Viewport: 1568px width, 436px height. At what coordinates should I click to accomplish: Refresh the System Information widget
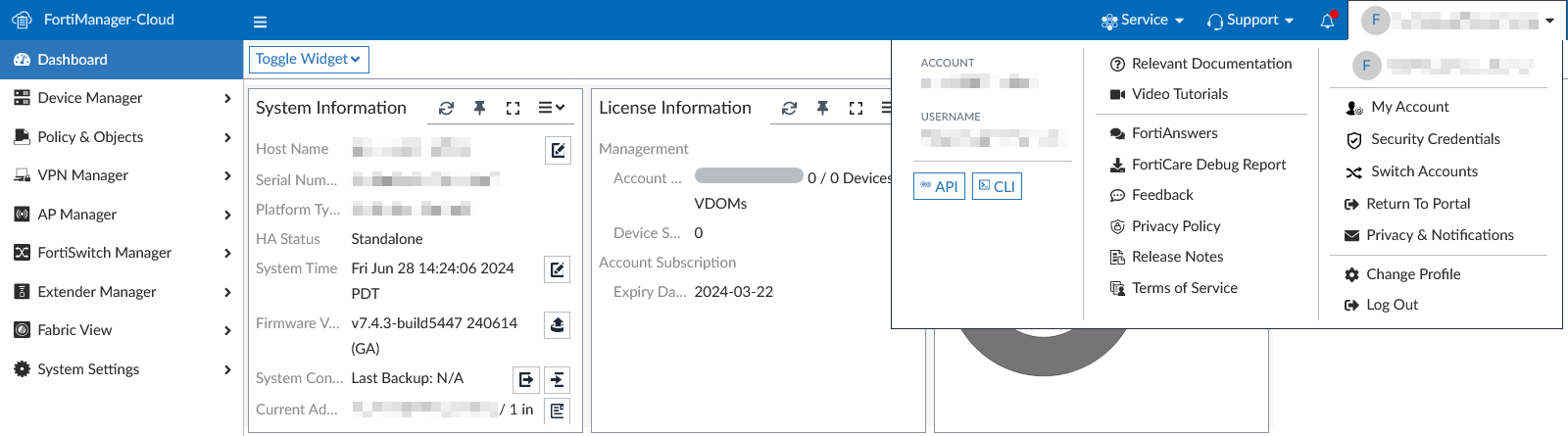tap(447, 108)
